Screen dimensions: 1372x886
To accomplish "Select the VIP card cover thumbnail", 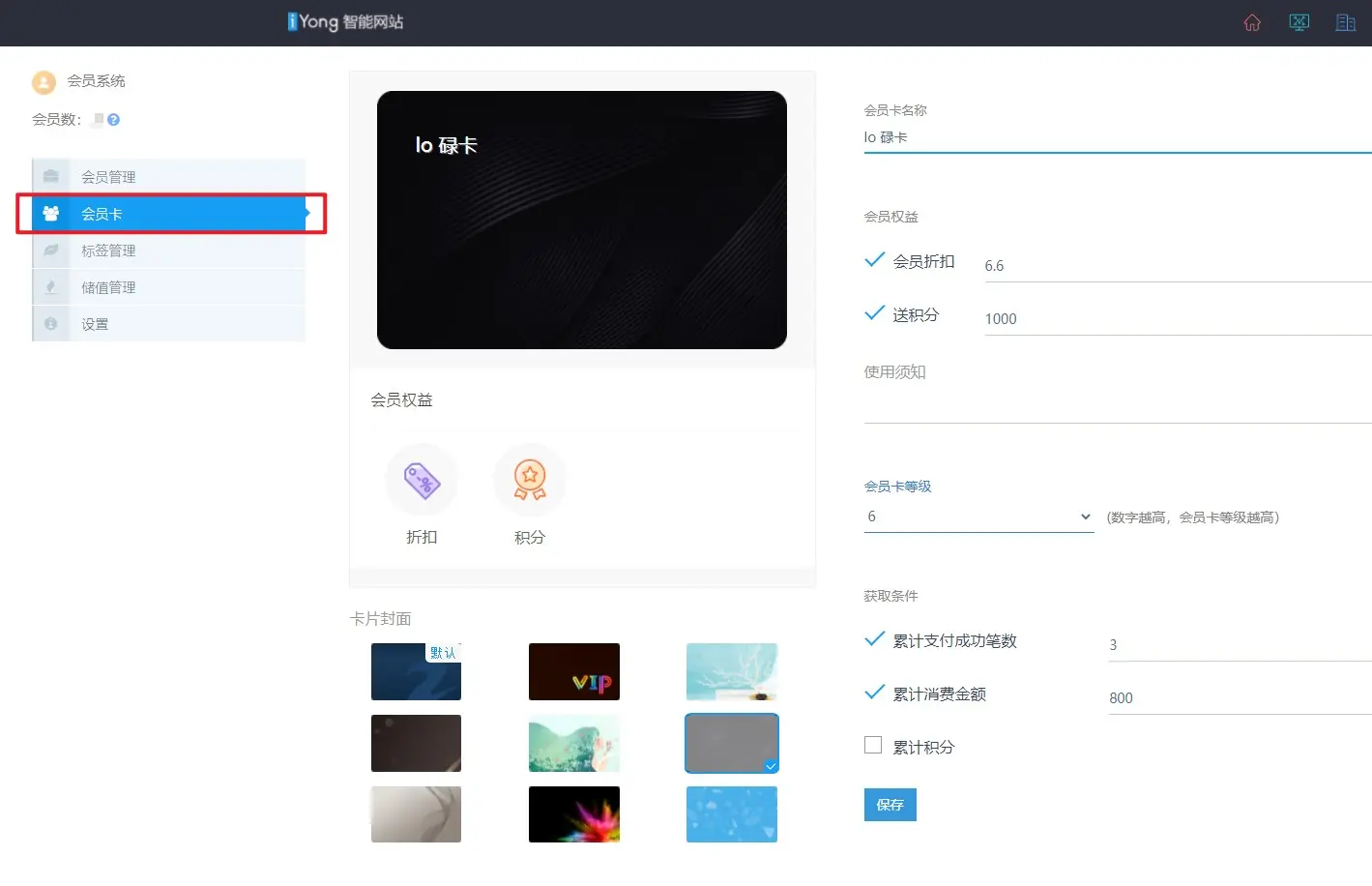I will 573,672.
